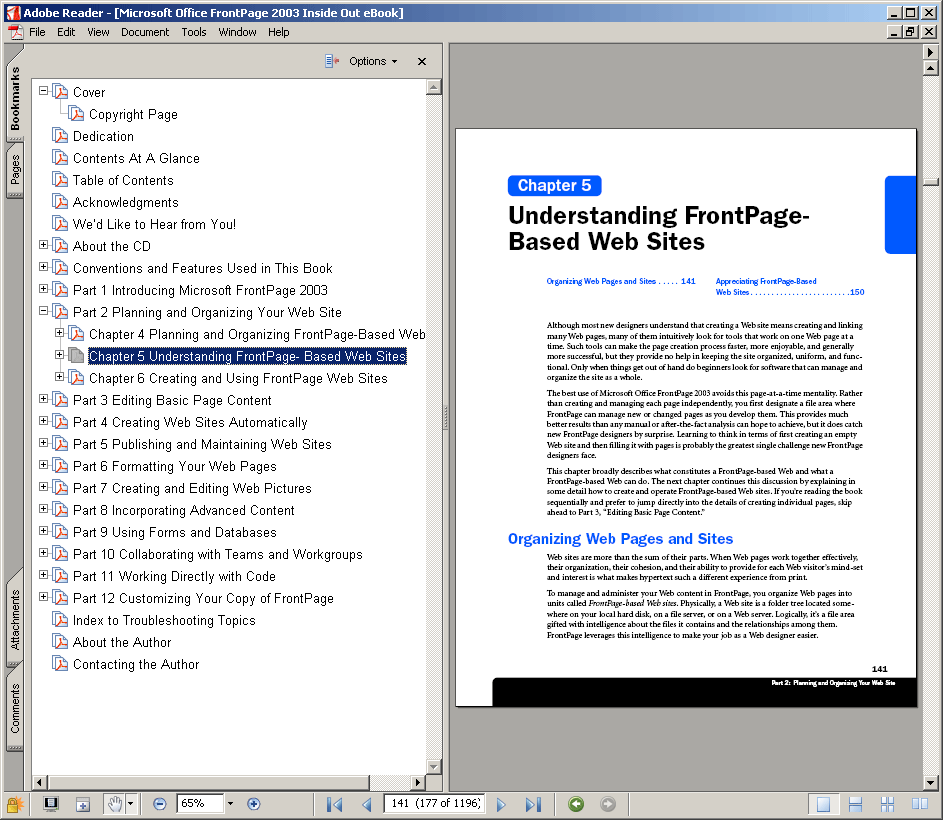Expand Conventions and Features bookmark
943x820 pixels.
[x=43, y=267]
